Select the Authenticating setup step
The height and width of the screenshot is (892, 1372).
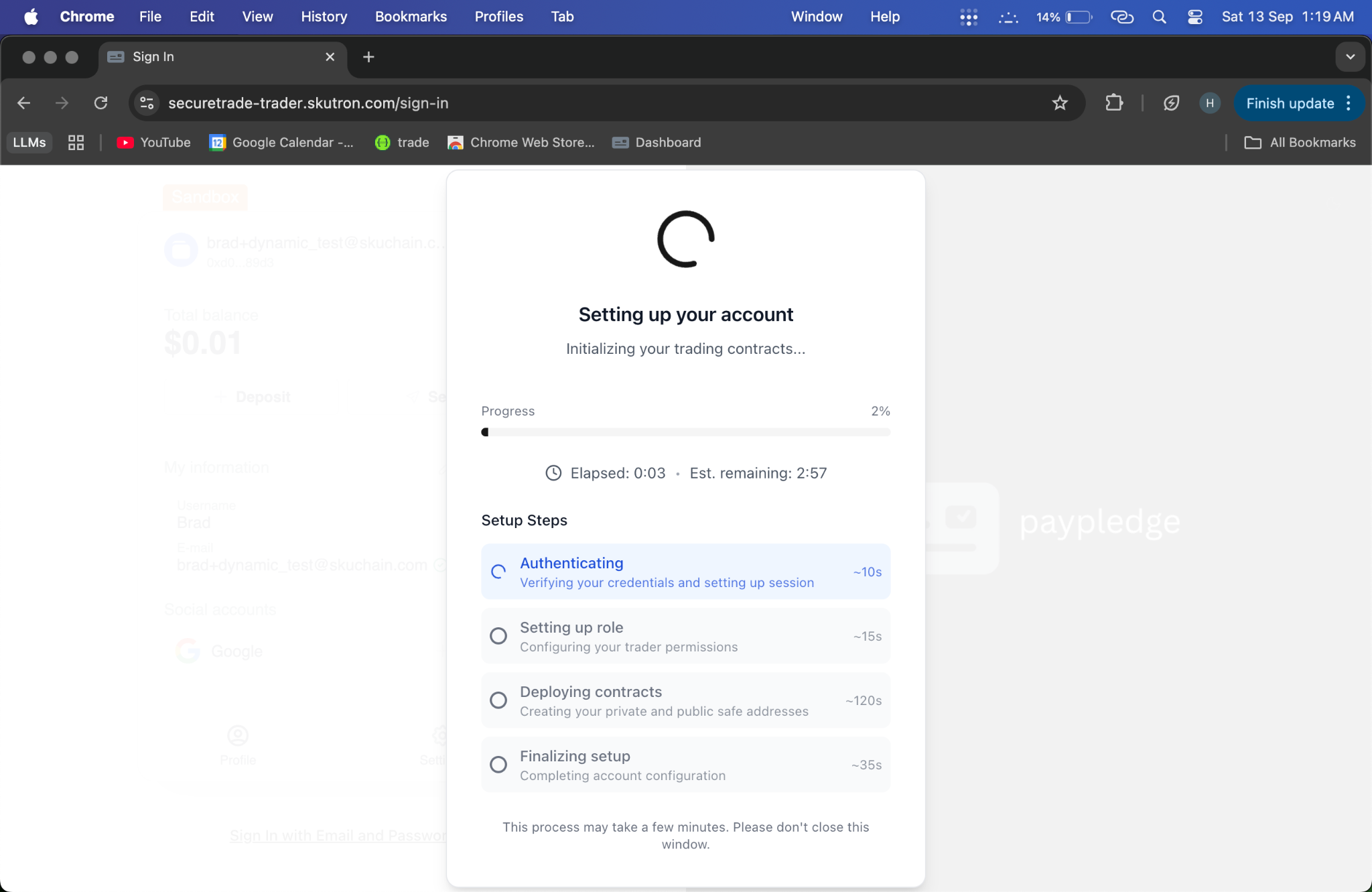pyautogui.click(x=685, y=572)
